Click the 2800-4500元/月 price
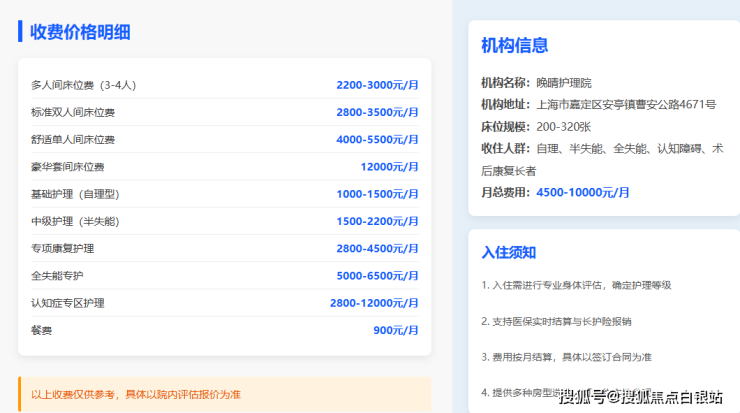The image size is (740, 413). (377, 249)
